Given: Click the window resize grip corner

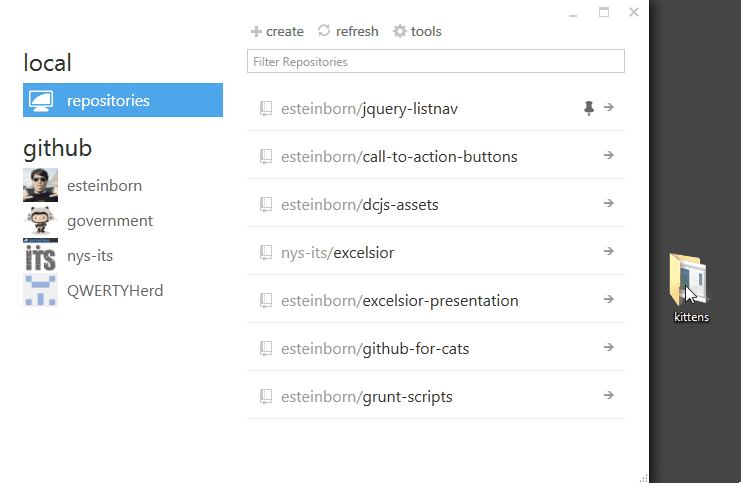Looking at the screenshot, I should 643,478.
